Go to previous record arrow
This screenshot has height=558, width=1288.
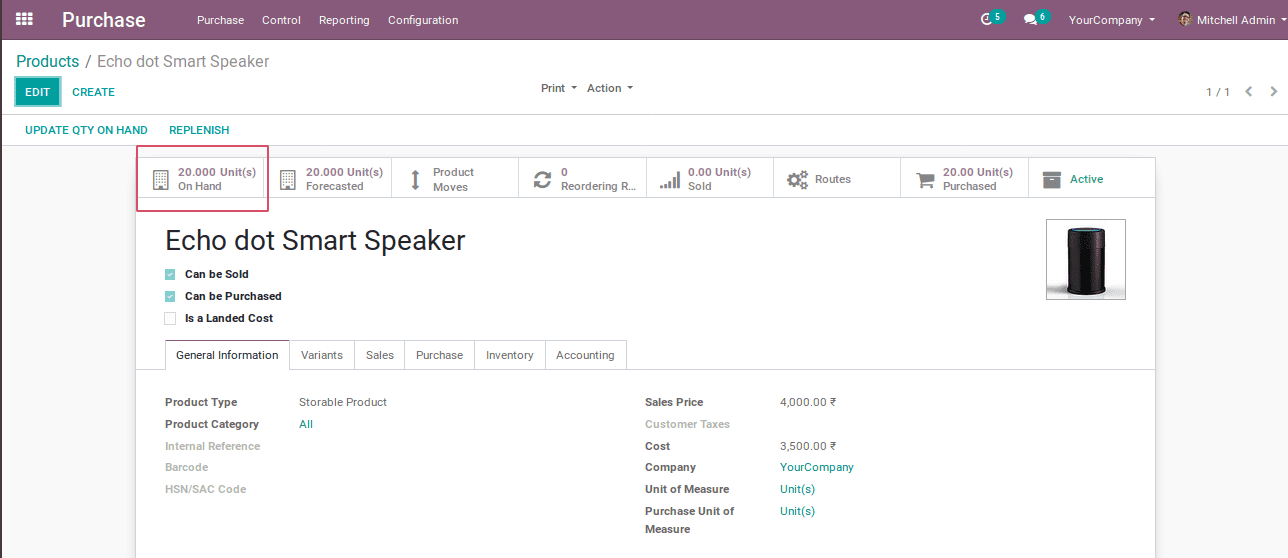point(1248,91)
